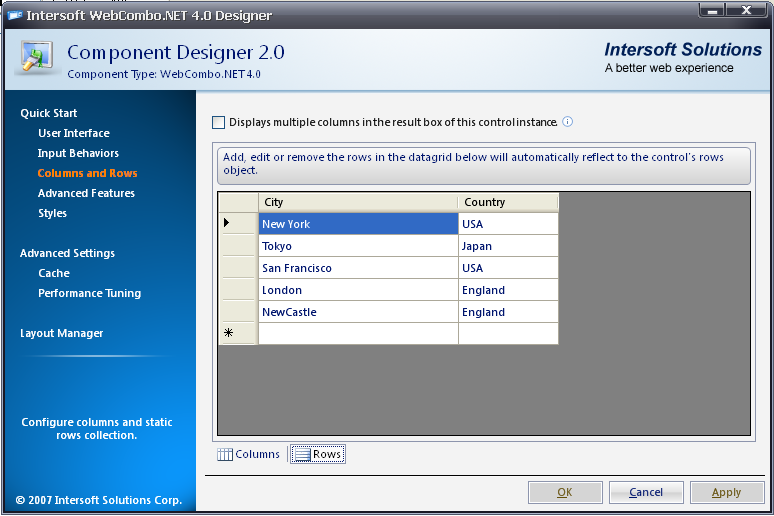Viewport: 774px width, 516px height.
Task: Click the Apply button
Action: (x=726, y=492)
